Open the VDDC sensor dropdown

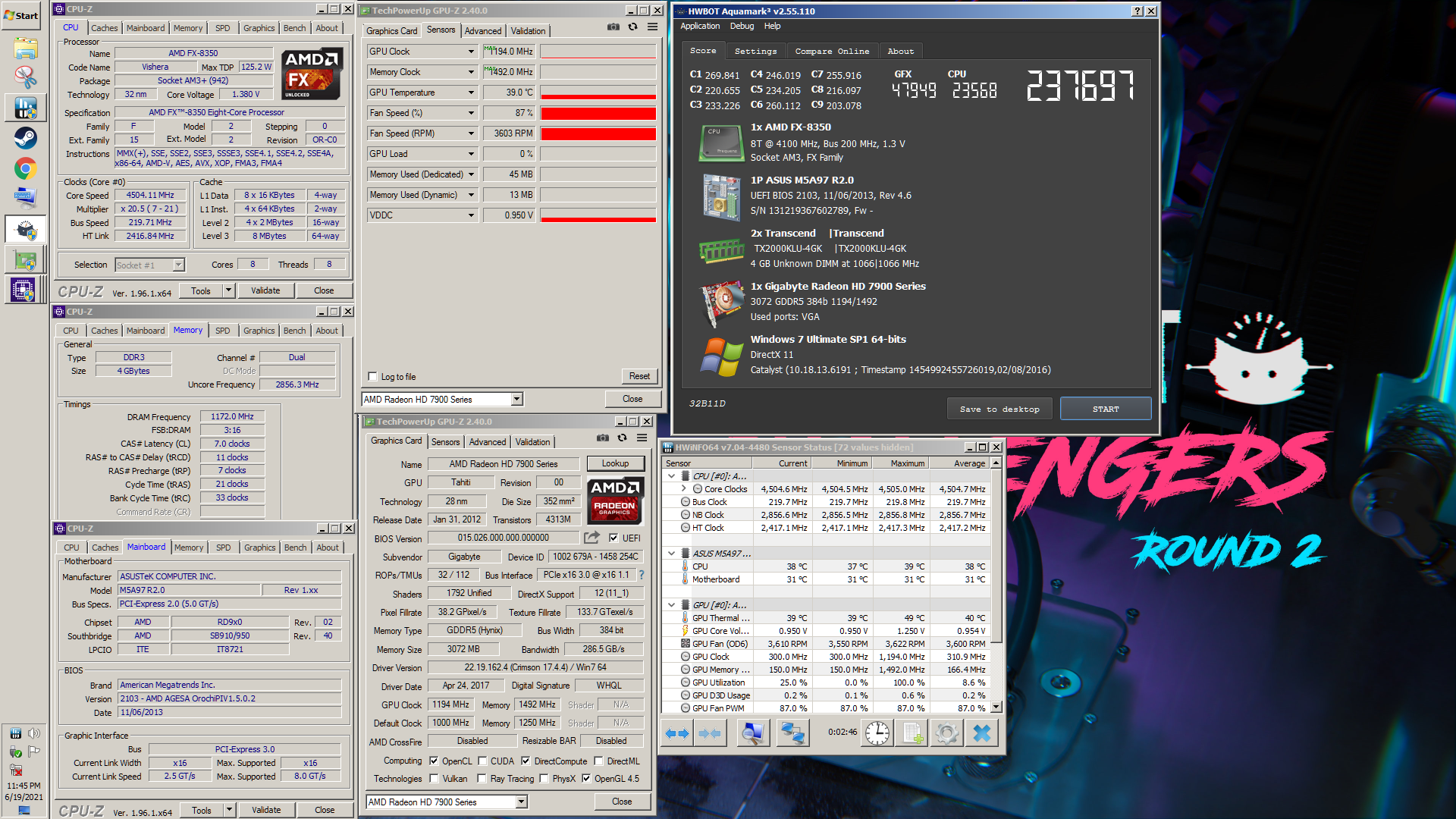471,215
